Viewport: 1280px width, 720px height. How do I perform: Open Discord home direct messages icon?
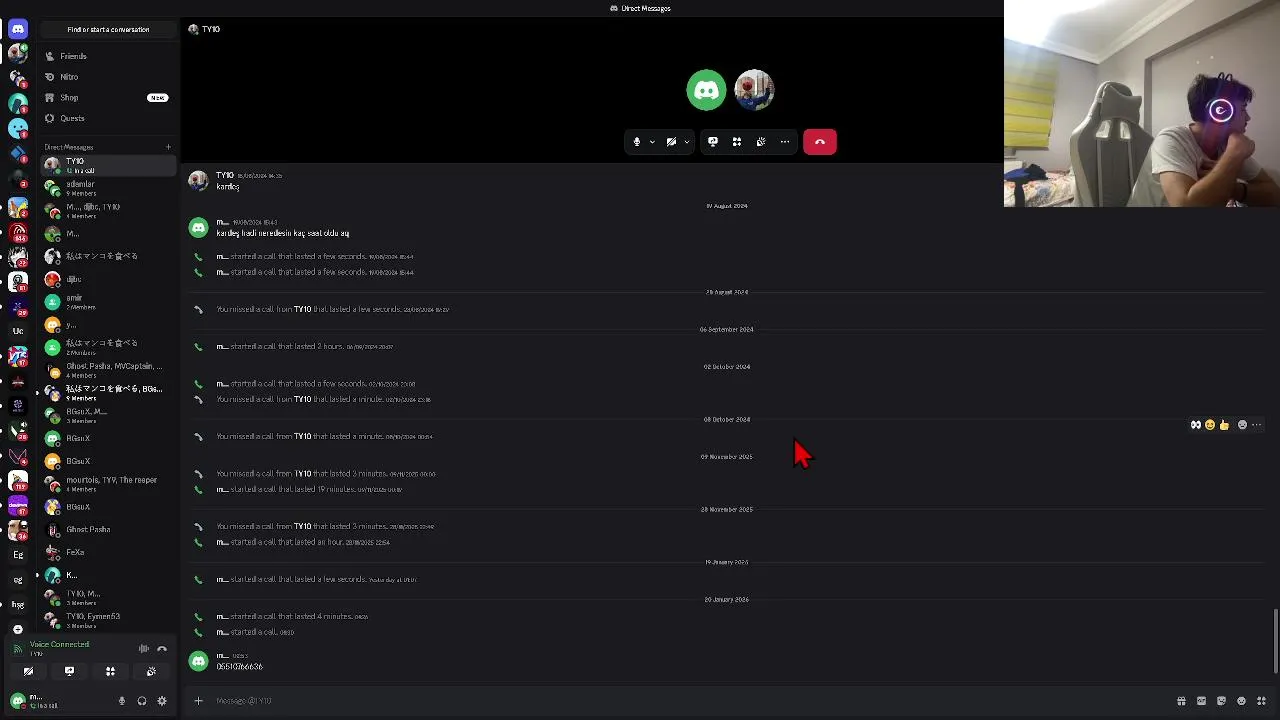click(x=18, y=29)
